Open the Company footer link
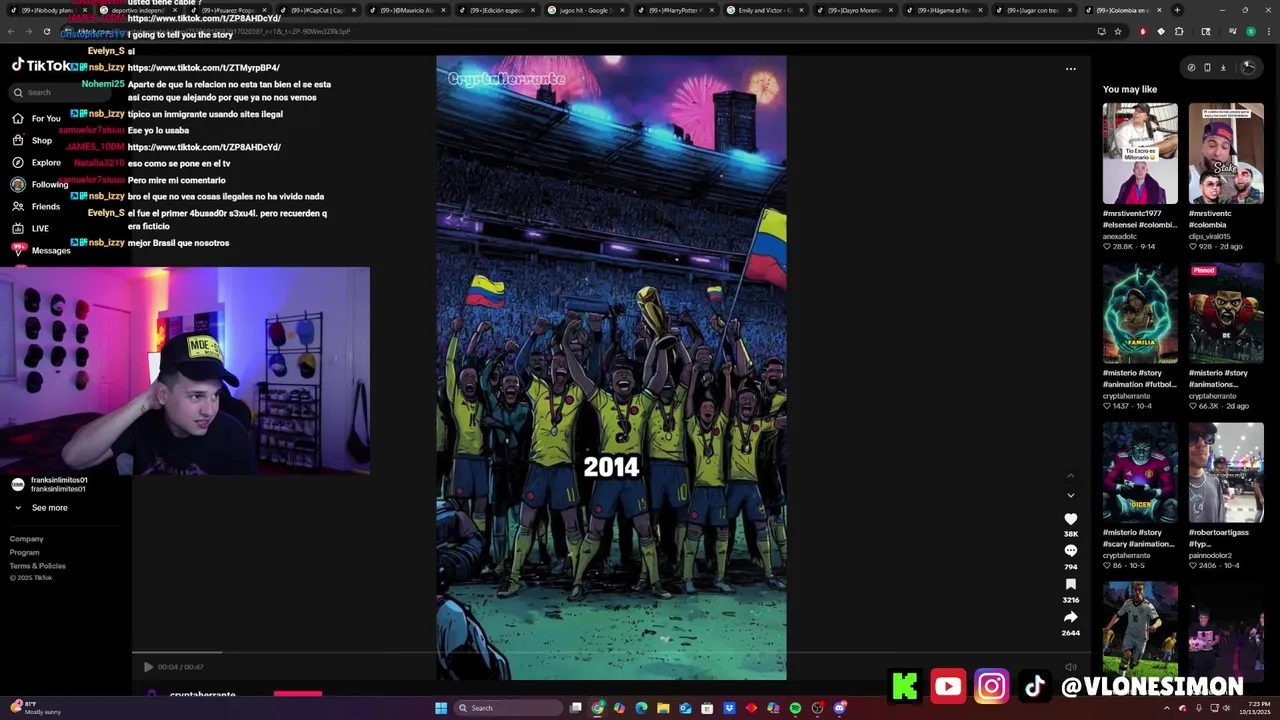This screenshot has height=720, width=1280. point(27,539)
